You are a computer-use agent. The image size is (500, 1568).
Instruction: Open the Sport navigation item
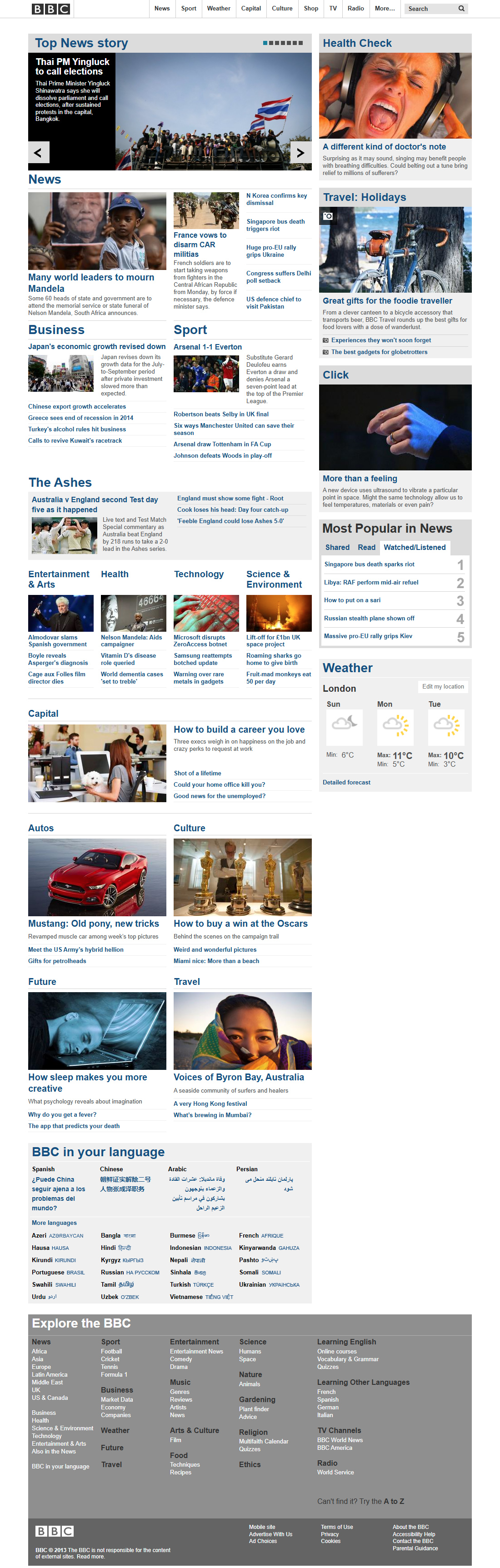189,9
